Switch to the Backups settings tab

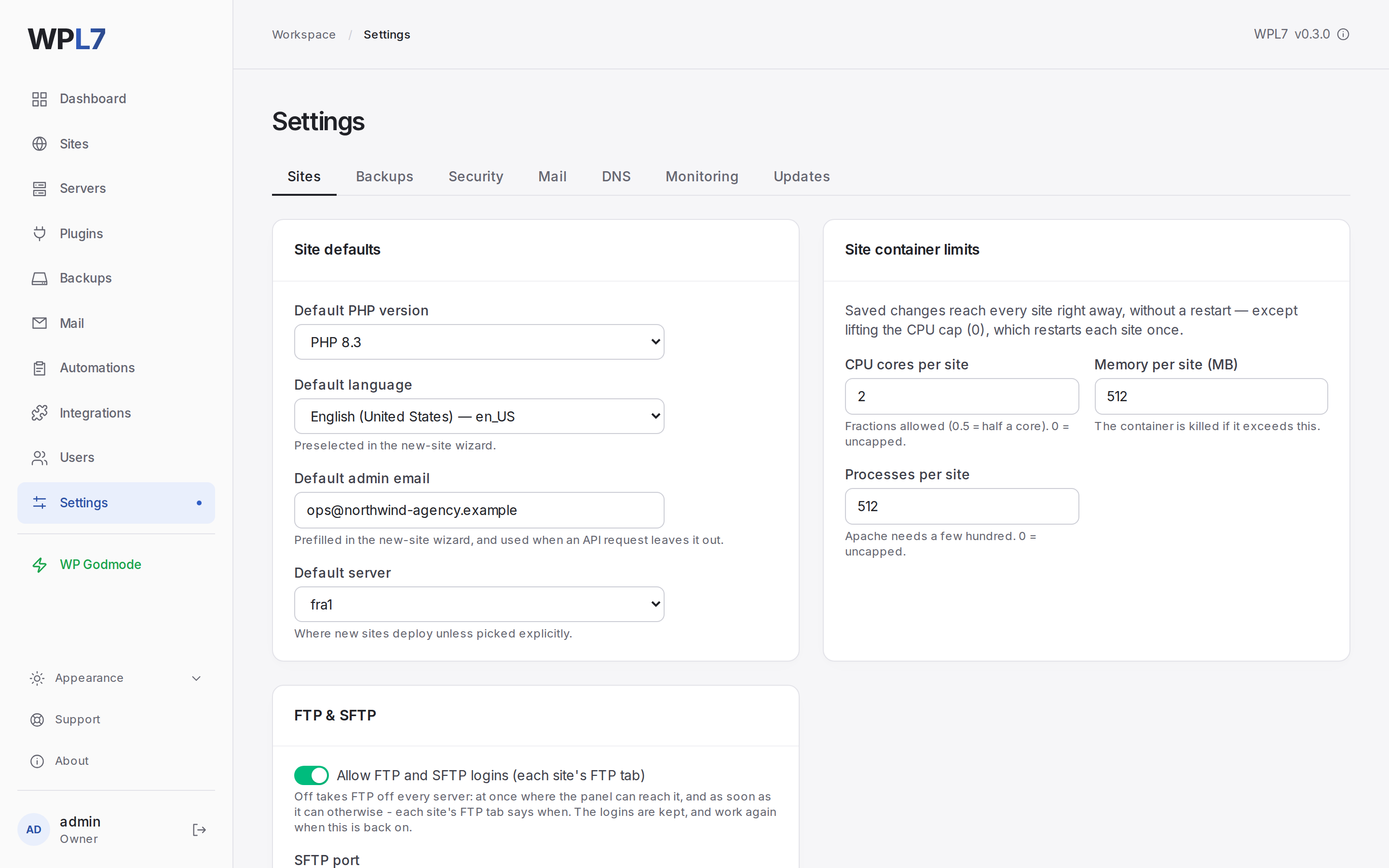[x=384, y=176]
